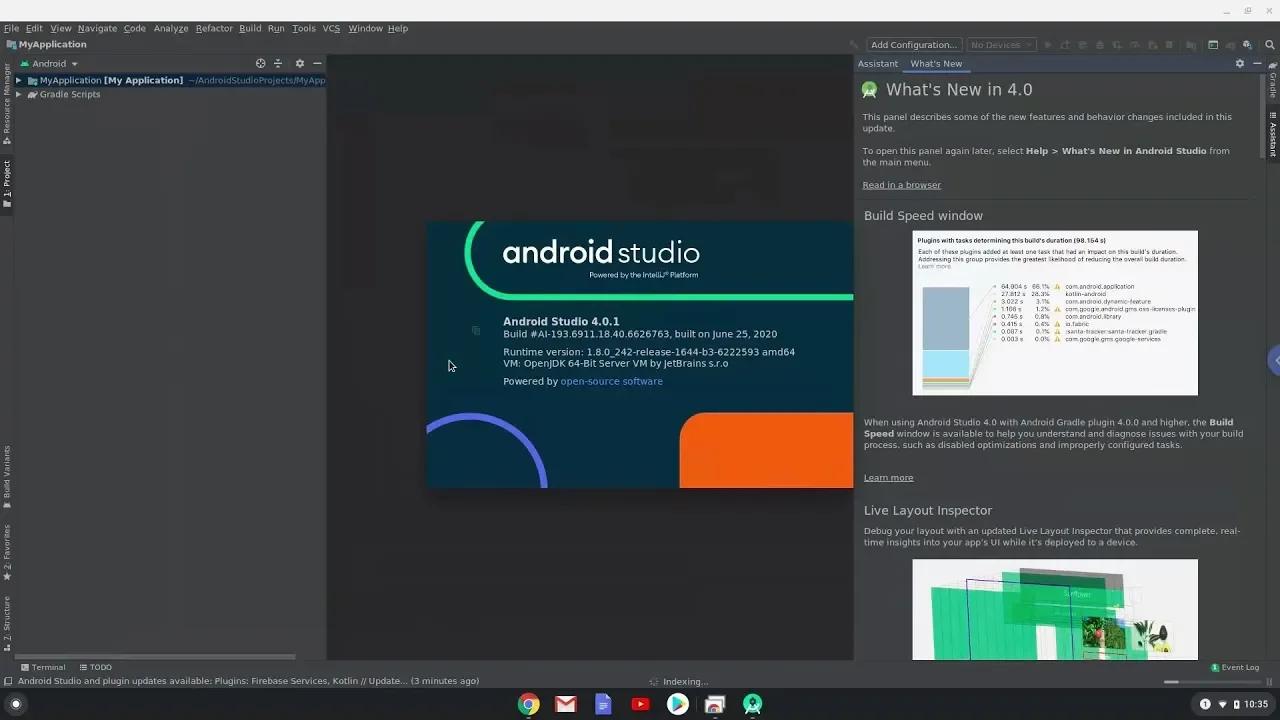The height and width of the screenshot is (720, 1280).
Task: Click the Build Speed window thumbnail
Action: (x=1055, y=313)
